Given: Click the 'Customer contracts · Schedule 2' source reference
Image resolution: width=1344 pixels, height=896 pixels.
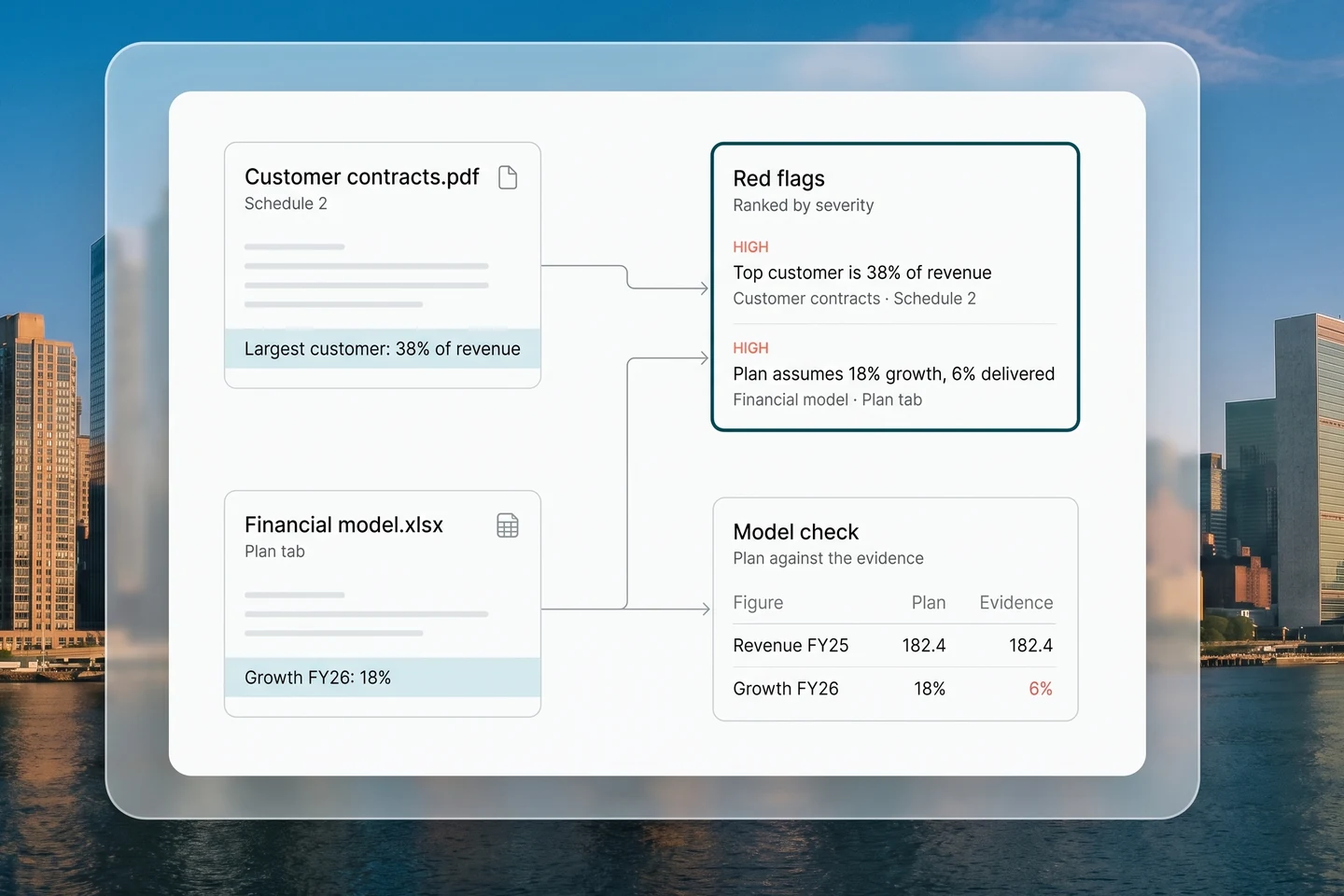Looking at the screenshot, I should pyautogui.click(x=855, y=299).
